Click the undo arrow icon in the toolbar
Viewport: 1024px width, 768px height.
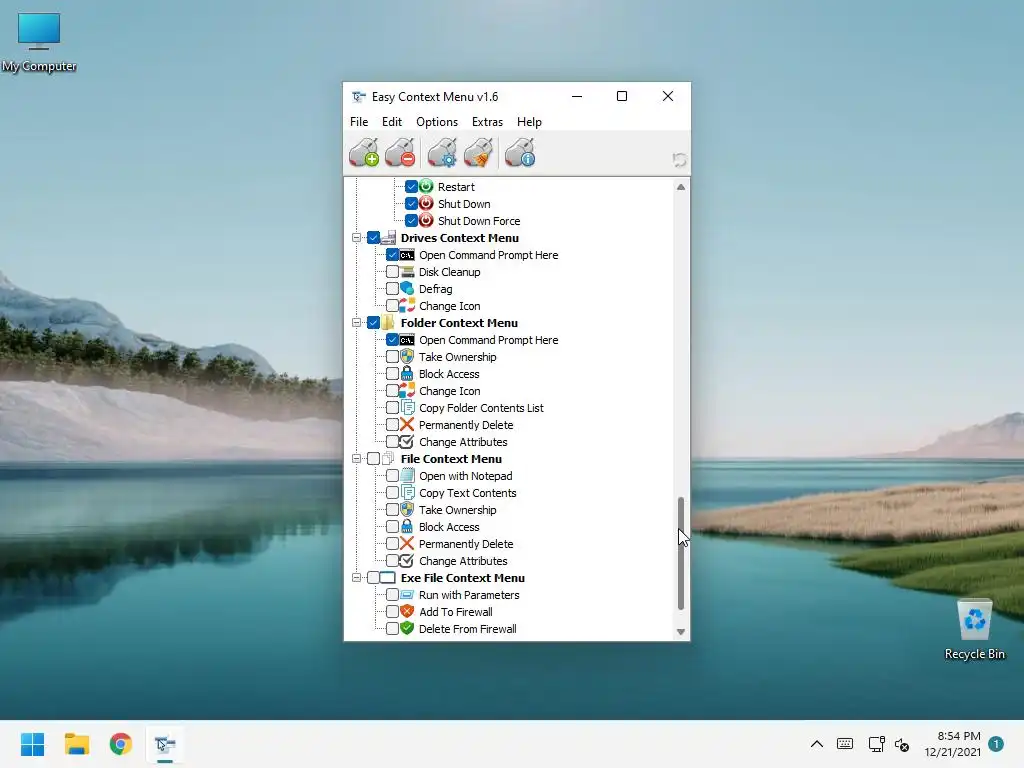click(x=679, y=159)
